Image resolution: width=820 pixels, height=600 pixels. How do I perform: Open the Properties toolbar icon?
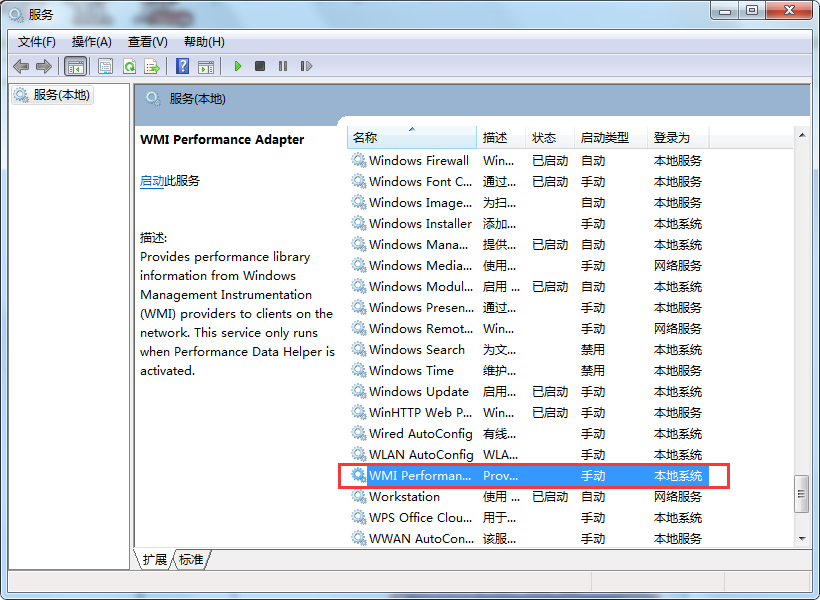click(x=106, y=66)
